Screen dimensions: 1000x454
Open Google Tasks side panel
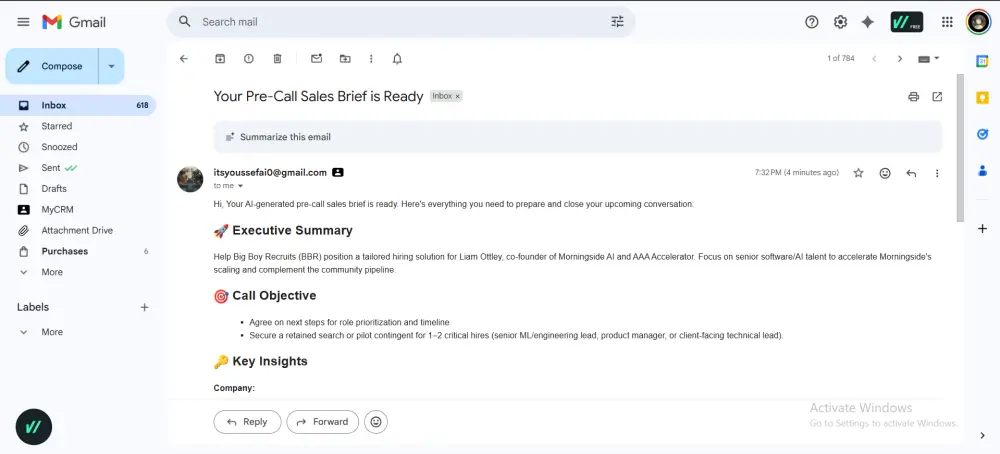pyautogui.click(x=982, y=134)
